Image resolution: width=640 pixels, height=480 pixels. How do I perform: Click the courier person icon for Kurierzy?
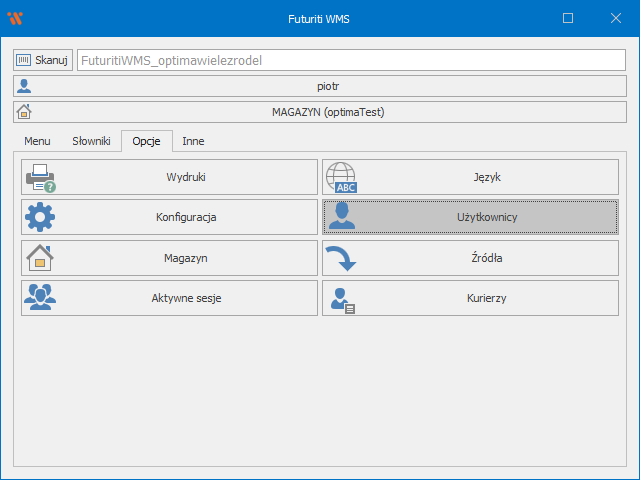click(341, 298)
